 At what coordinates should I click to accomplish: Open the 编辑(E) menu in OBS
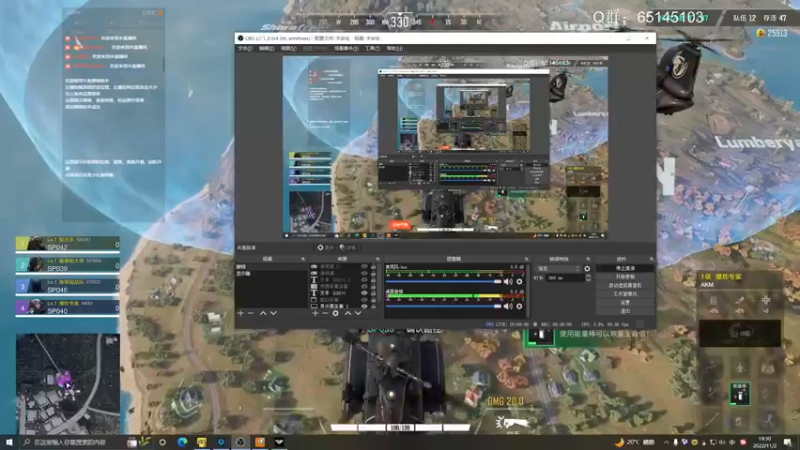pos(266,48)
